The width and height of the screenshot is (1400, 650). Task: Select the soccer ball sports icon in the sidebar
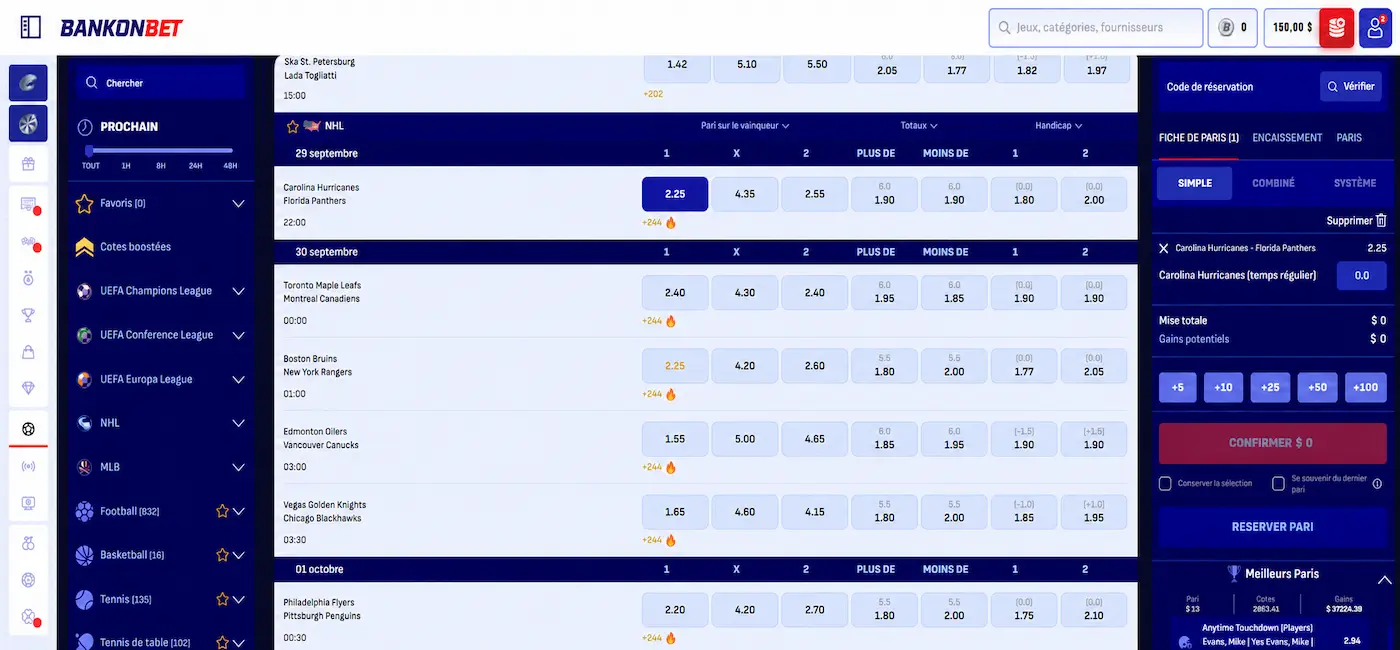pos(28,429)
